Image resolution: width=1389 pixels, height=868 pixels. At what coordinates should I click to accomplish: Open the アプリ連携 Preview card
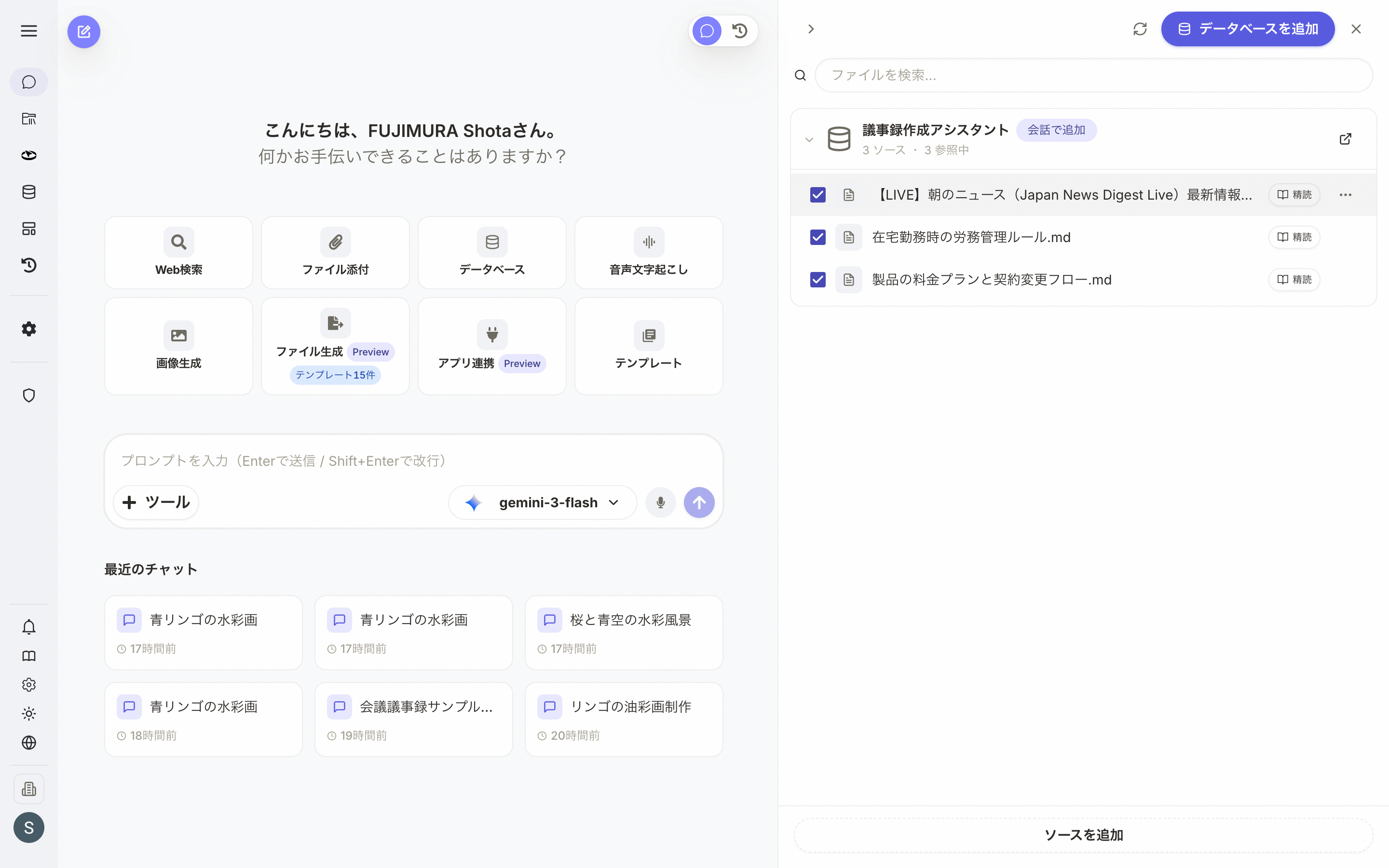coord(492,346)
